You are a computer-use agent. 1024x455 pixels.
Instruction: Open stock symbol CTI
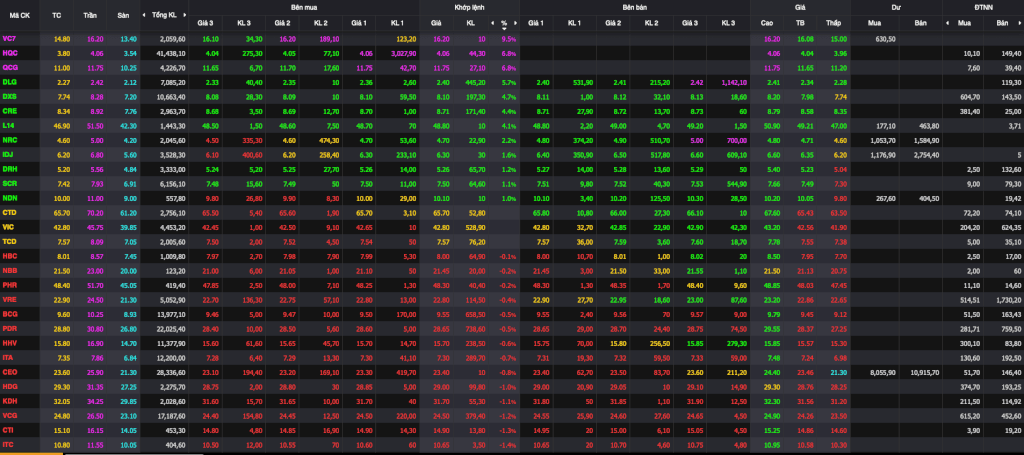8,430
